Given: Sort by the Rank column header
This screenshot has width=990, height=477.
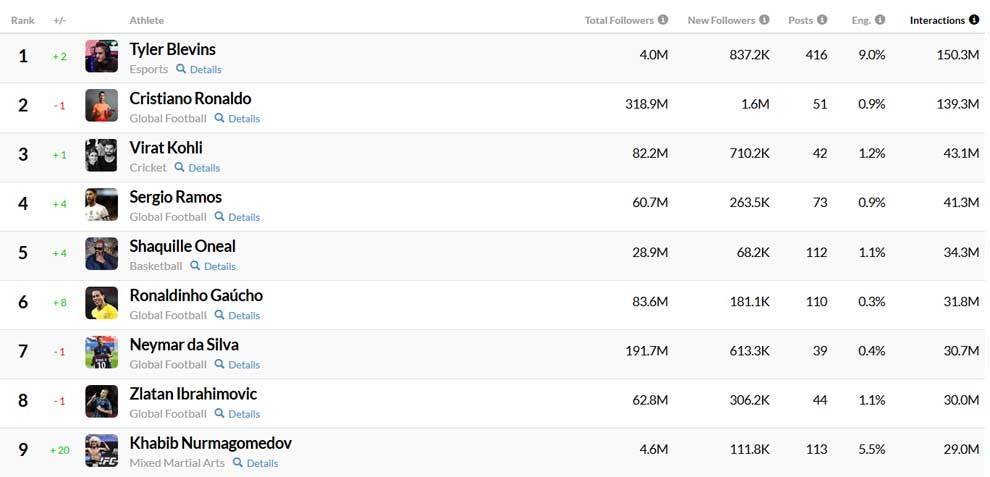Looking at the screenshot, I should pyautogui.click(x=22, y=20).
